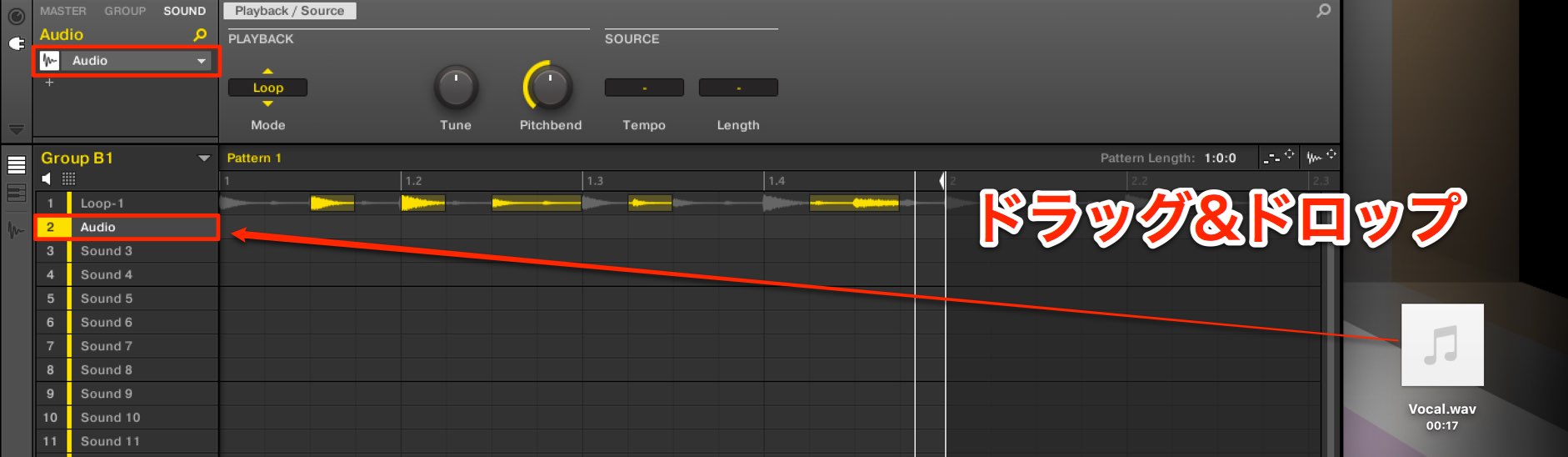Open search in control area corner
Image resolution: width=1568 pixels, height=457 pixels.
pyautogui.click(x=1323, y=11)
